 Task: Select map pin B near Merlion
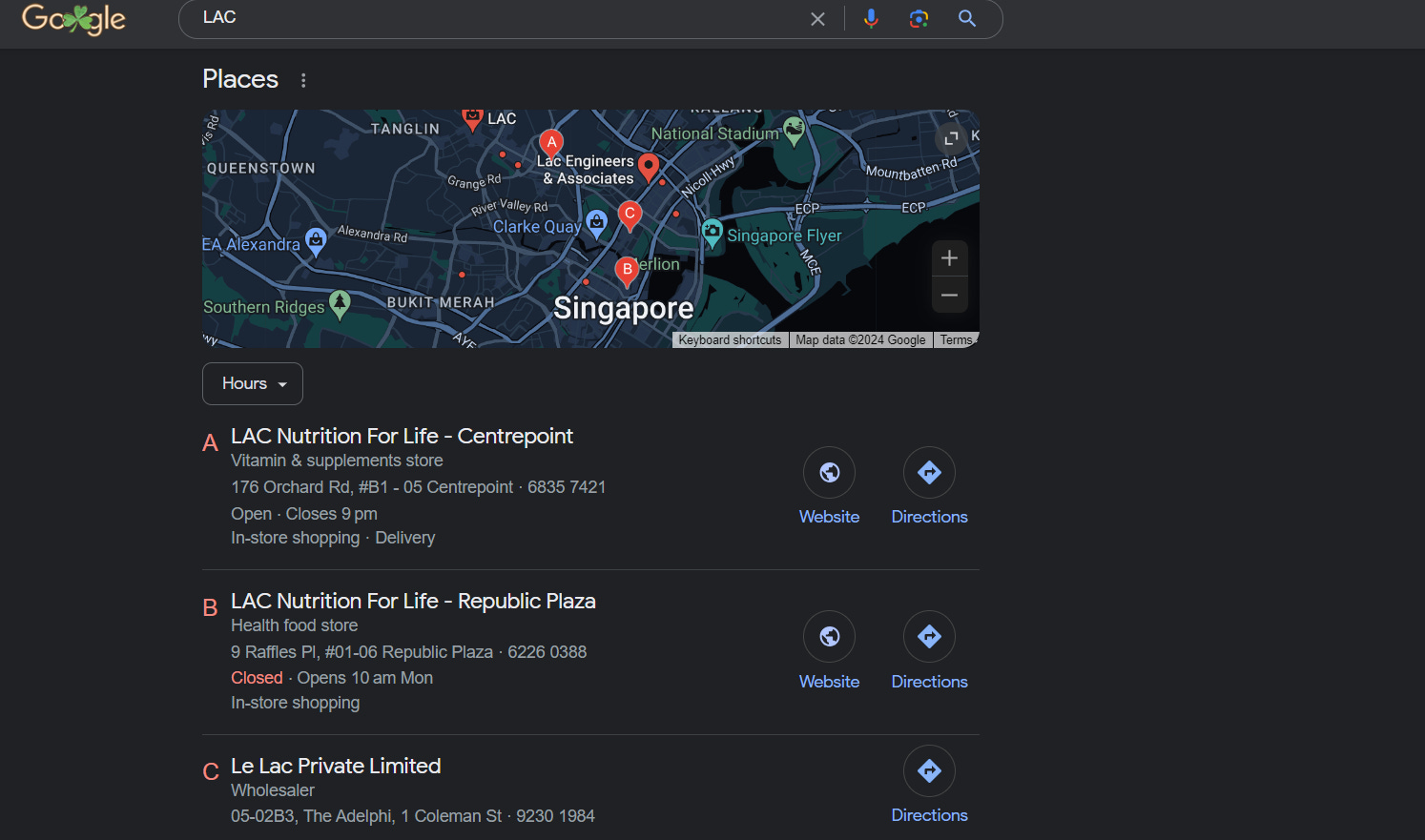click(627, 271)
